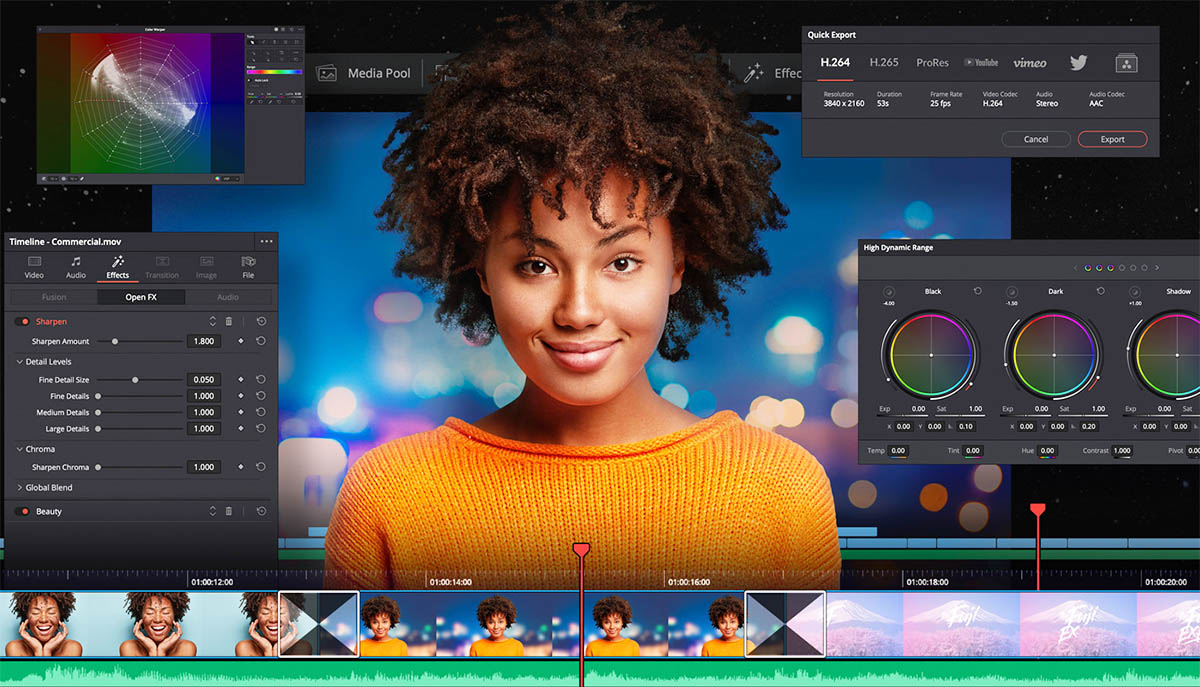Choose the Twitter preset in Quick Export
The width and height of the screenshot is (1200, 687).
tap(1078, 62)
